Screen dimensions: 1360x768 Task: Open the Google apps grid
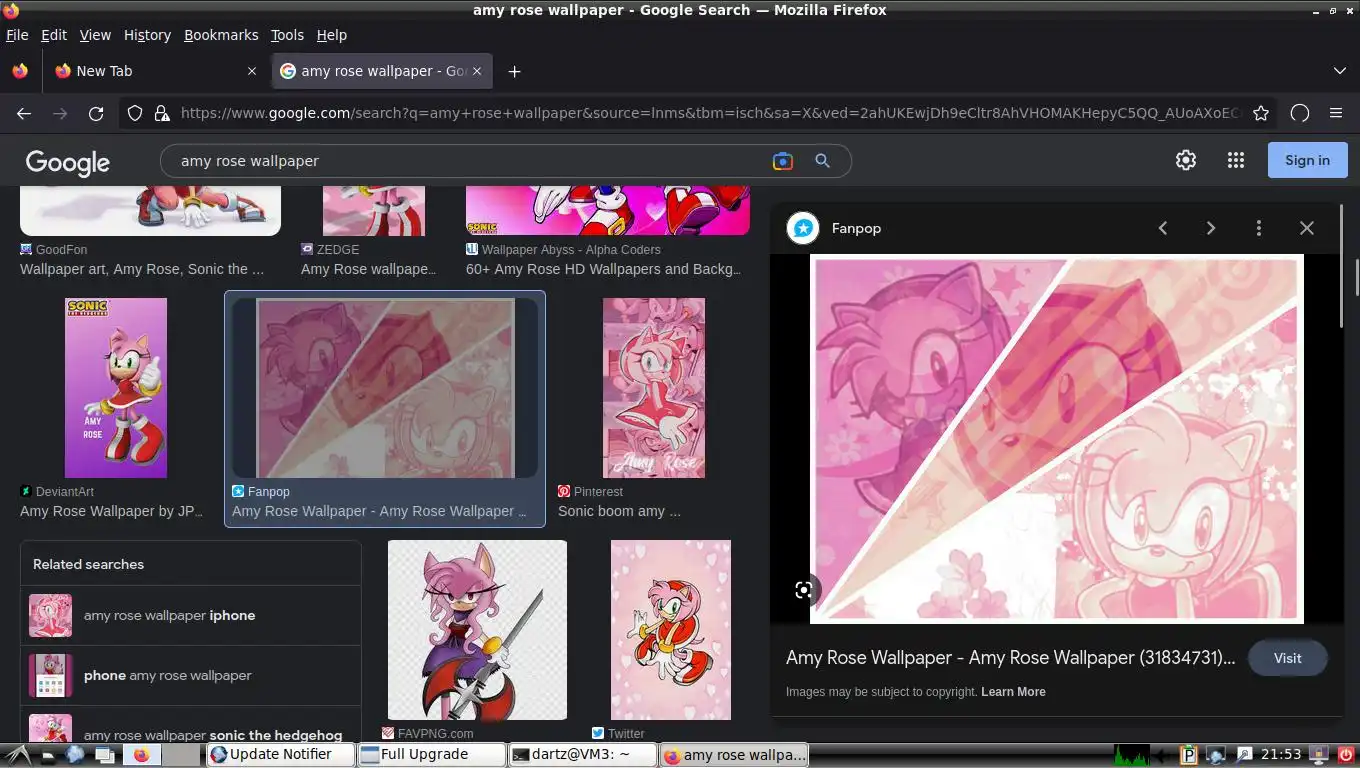[x=1236, y=160]
